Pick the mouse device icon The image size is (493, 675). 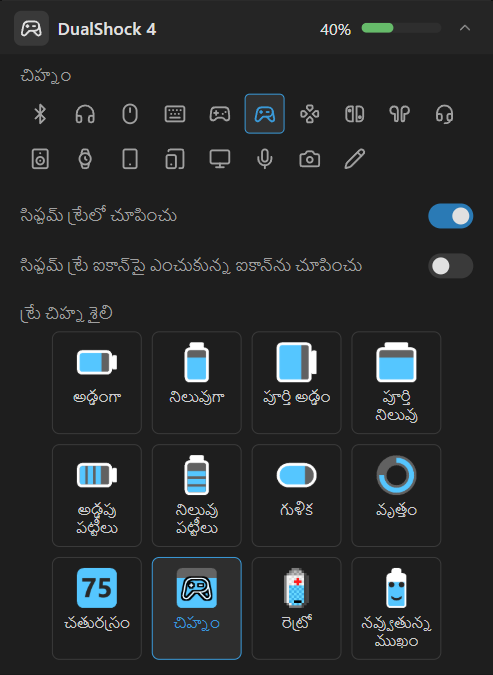[130, 114]
